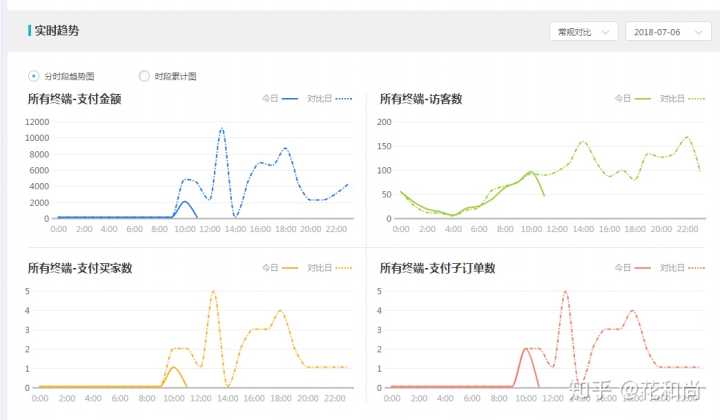Viewport: 720px width, 420px height.
Task: Click the yellow peak in 支付买家数 chart
Action: pyautogui.click(x=213, y=292)
